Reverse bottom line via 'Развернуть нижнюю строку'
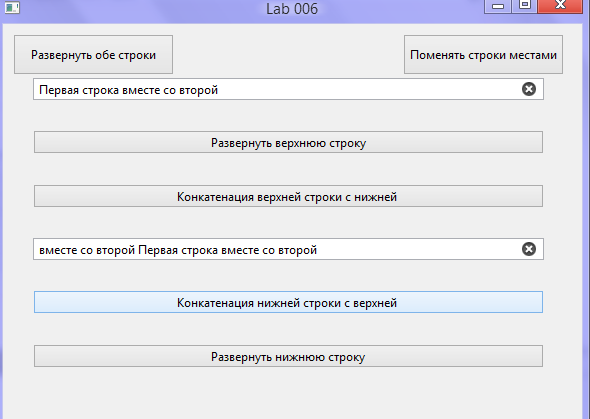Screen dimensions: 590x419 (x=288, y=356)
